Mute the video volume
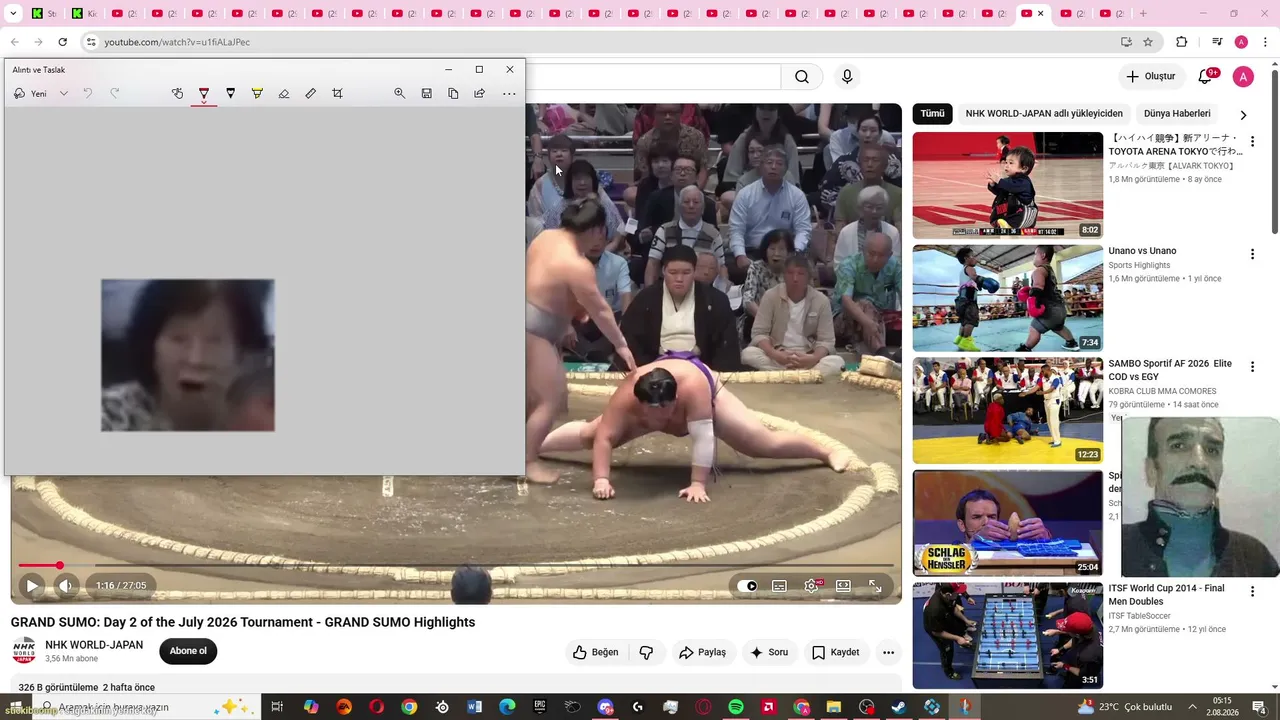The image size is (1280, 720). coord(65,586)
